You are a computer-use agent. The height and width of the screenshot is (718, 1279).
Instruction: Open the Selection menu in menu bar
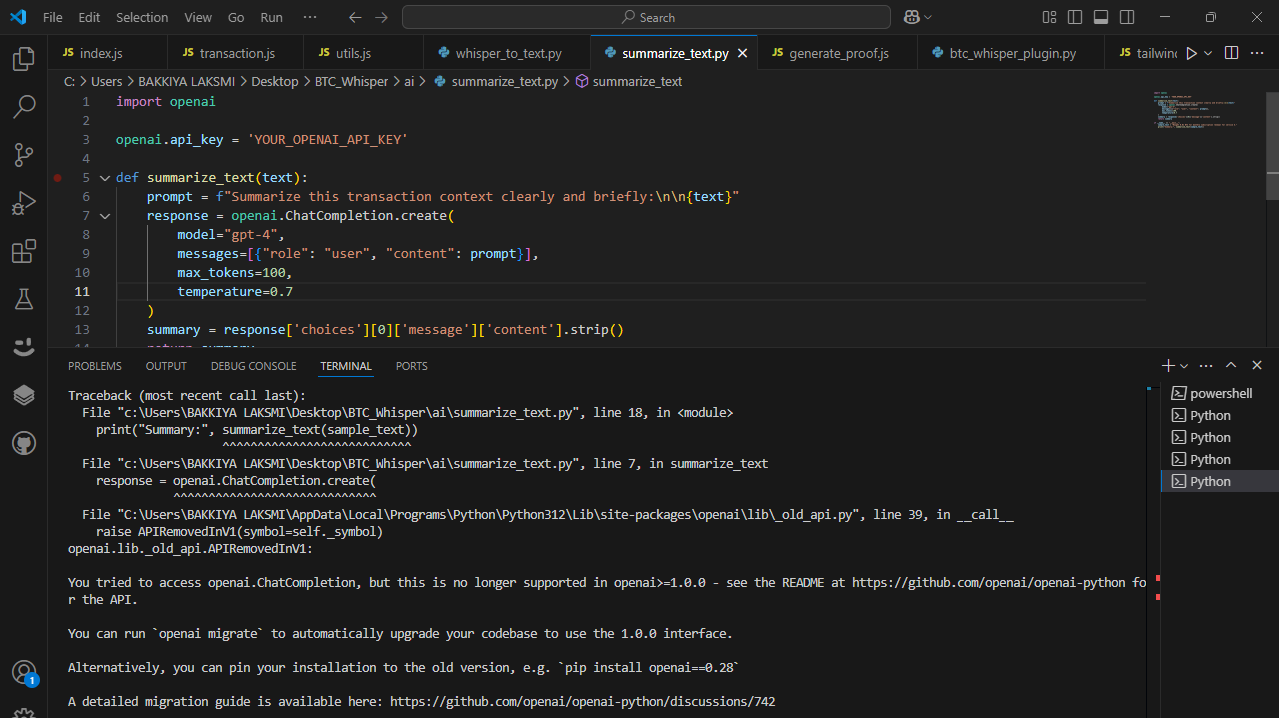tap(142, 17)
